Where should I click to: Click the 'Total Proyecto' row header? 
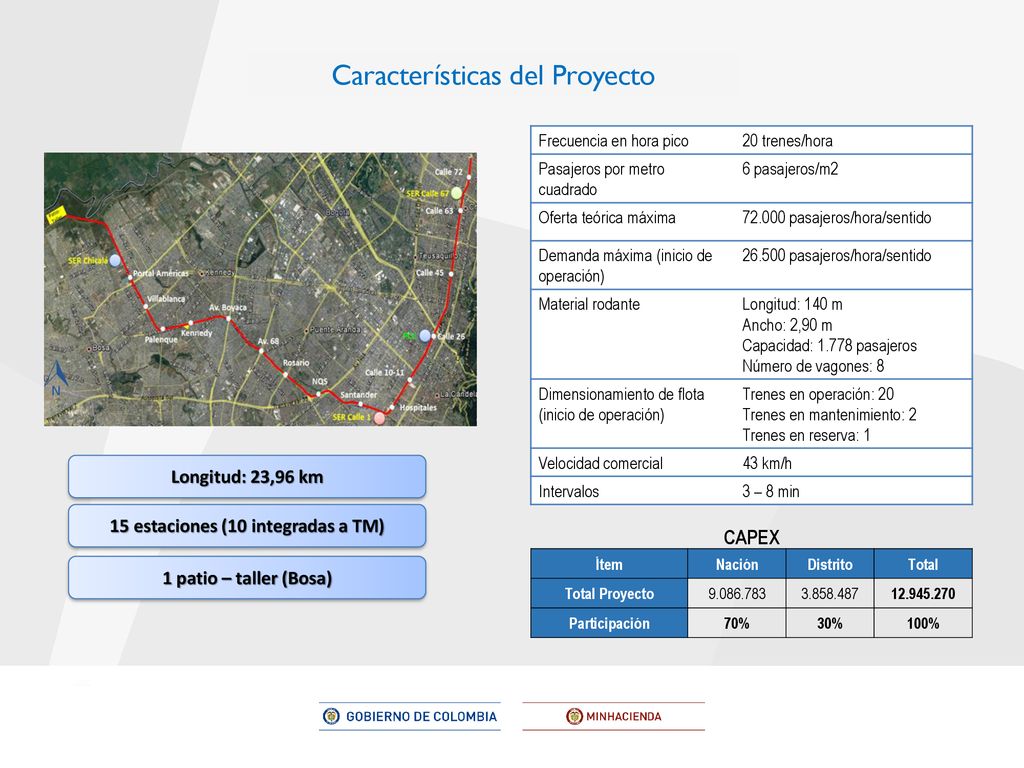609,594
